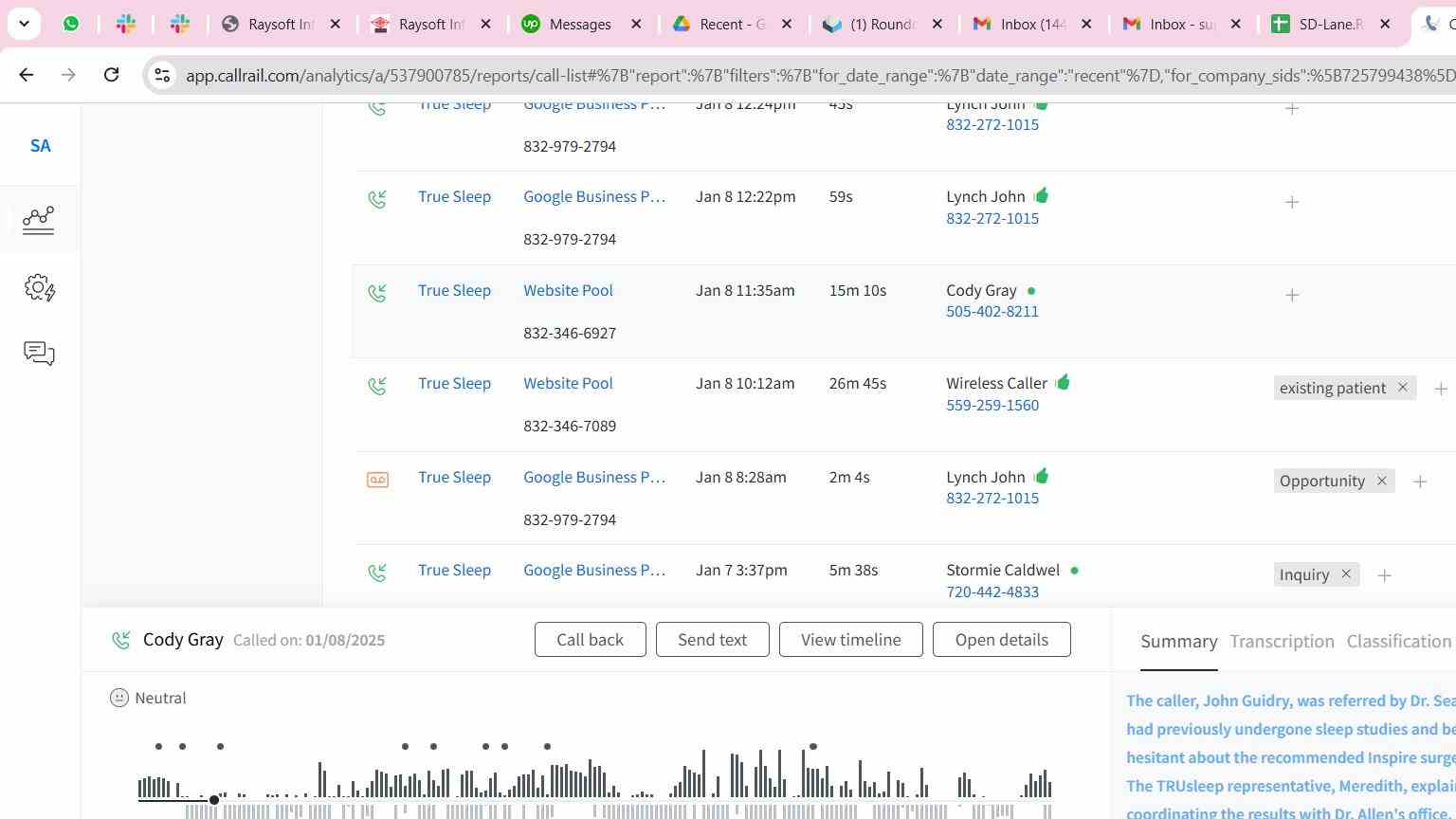This screenshot has width=1456, height=819.
Task: Add a tag to the 12:22pm Lynch John call
Action: tap(1292, 202)
